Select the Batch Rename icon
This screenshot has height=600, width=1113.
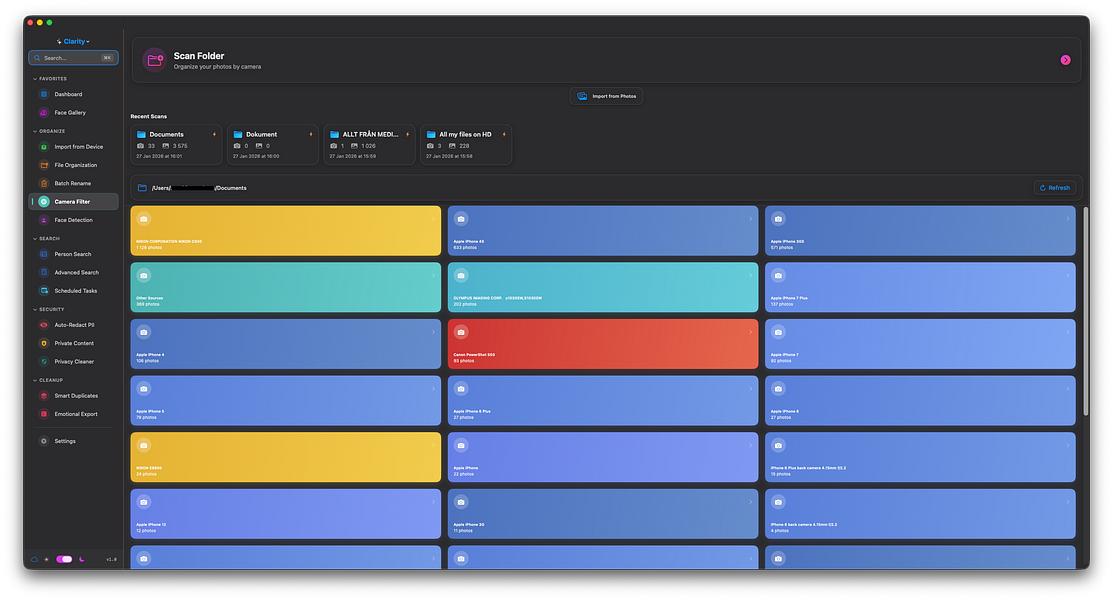click(43, 184)
